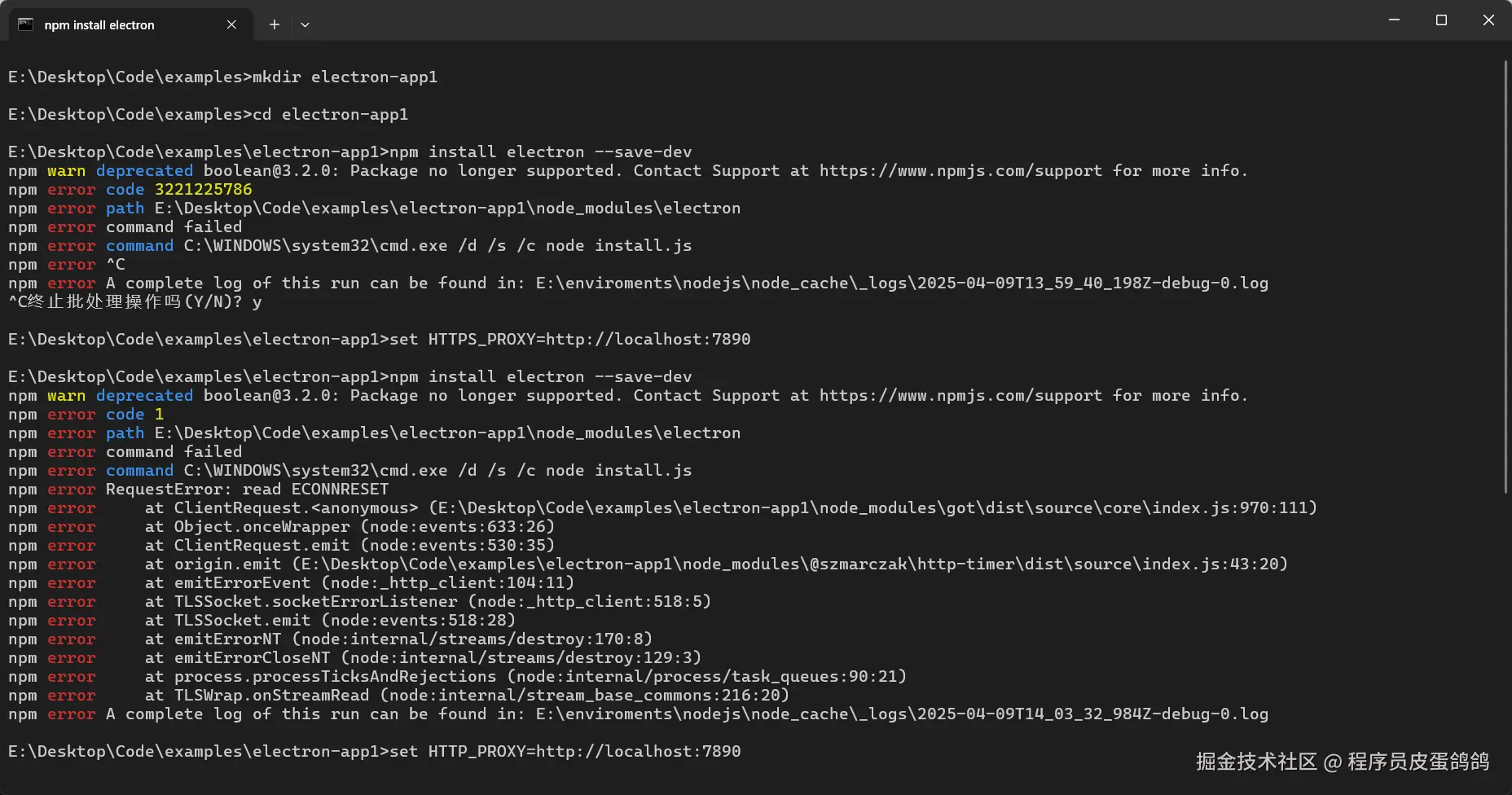Click the got index.js:970:111 stack trace path
The height and width of the screenshot is (795, 1512).
coord(872,508)
